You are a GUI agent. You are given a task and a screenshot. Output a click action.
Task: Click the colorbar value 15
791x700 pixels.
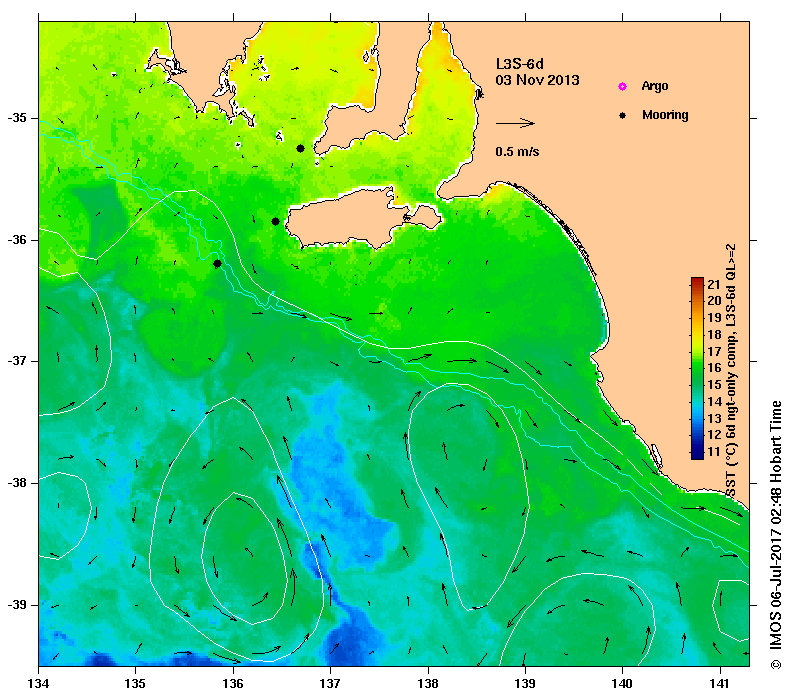714,385
